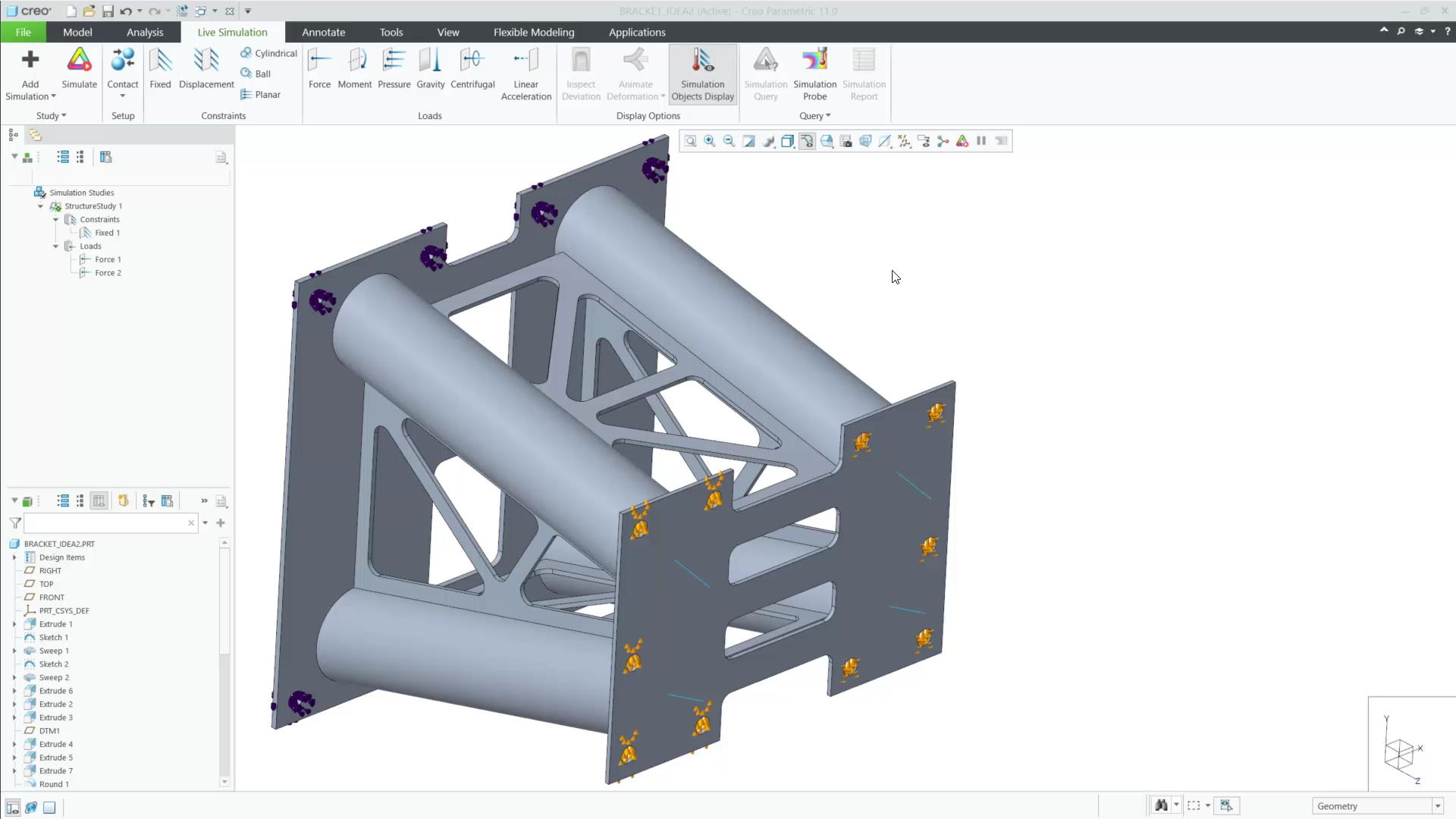The height and width of the screenshot is (819, 1456).
Task: Select Sweep 2 in model tree
Action: coord(54,678)
